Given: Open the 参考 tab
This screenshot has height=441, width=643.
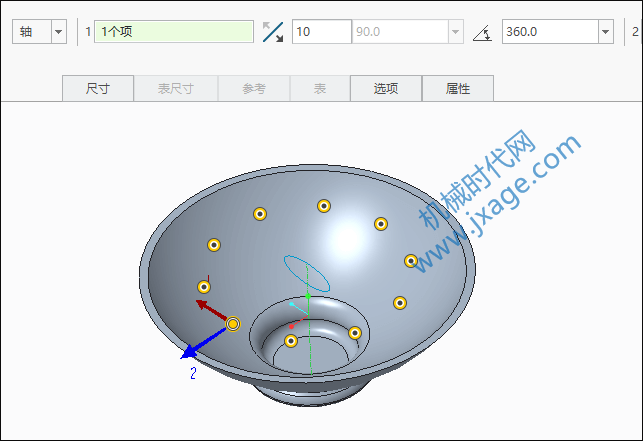Looking at the screenshot, I should click(254, 88).
